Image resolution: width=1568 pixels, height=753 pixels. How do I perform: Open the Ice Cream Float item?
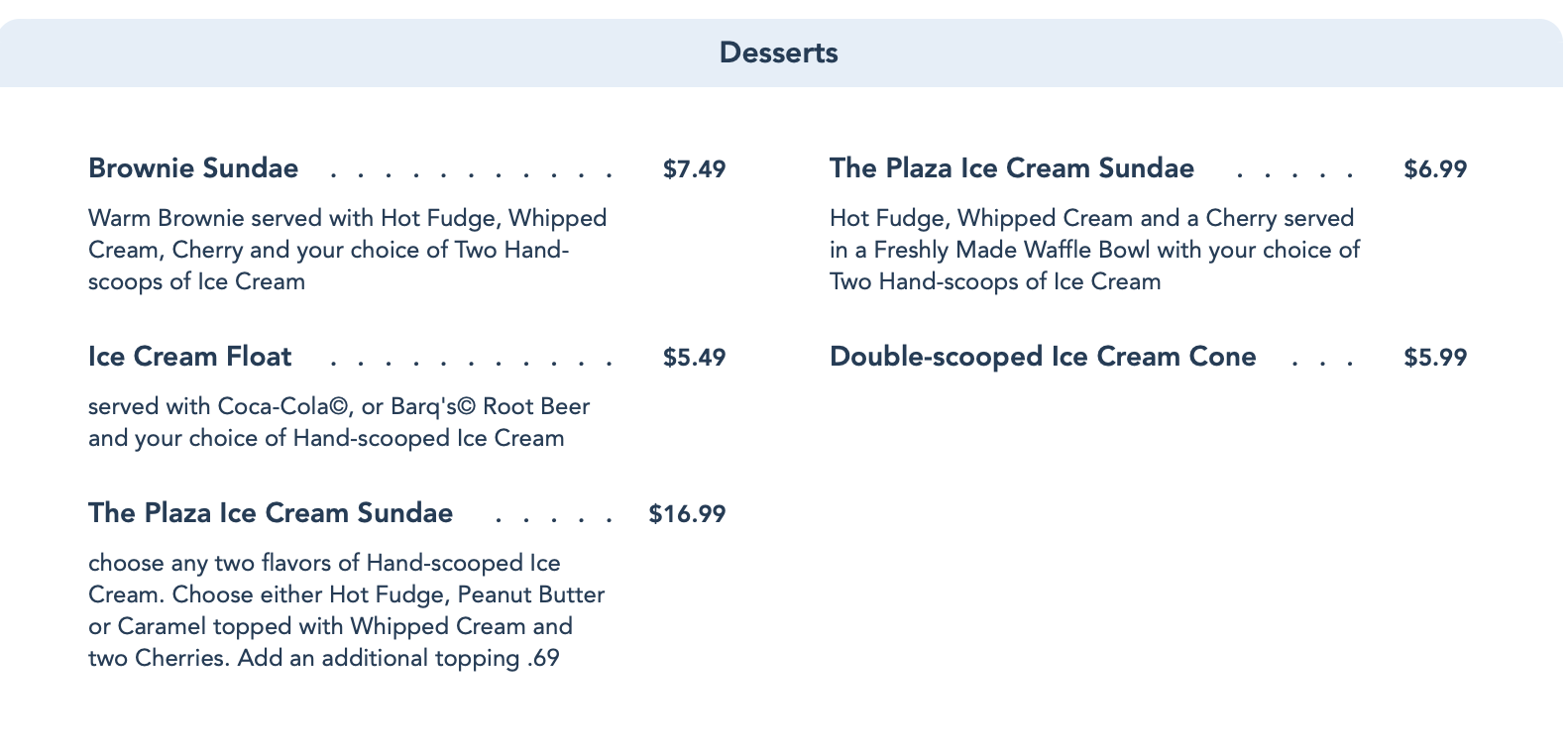(190, 357)
